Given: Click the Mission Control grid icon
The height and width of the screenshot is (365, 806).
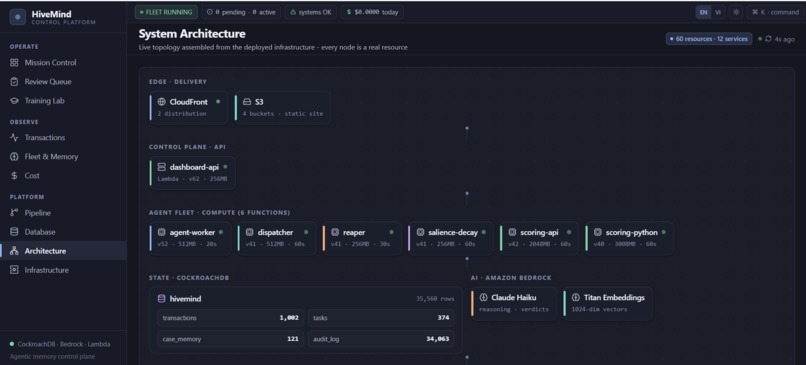Looking at the screenshot, I should [x=14, y=63].
